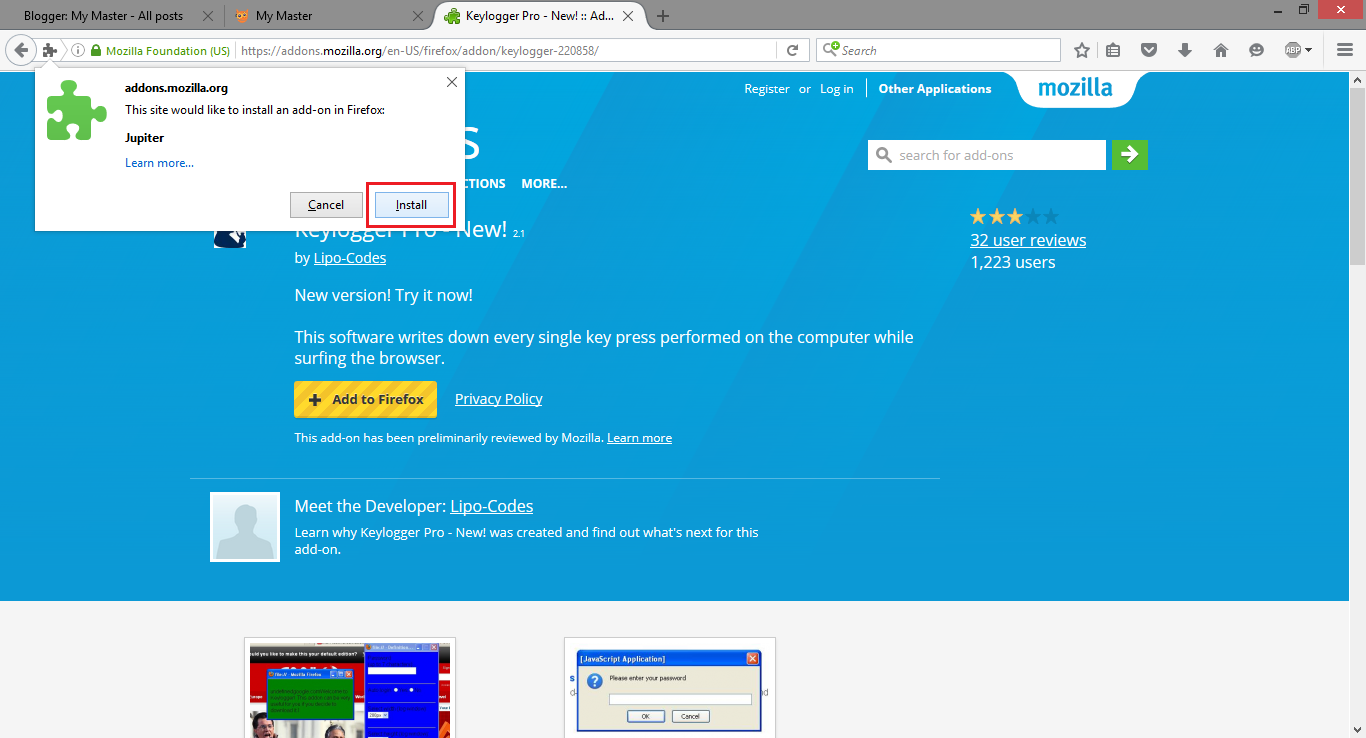Click Install in the add-on popup
Image resolution: width=1366 pixels, height=738 pixels.
point(411,205)
